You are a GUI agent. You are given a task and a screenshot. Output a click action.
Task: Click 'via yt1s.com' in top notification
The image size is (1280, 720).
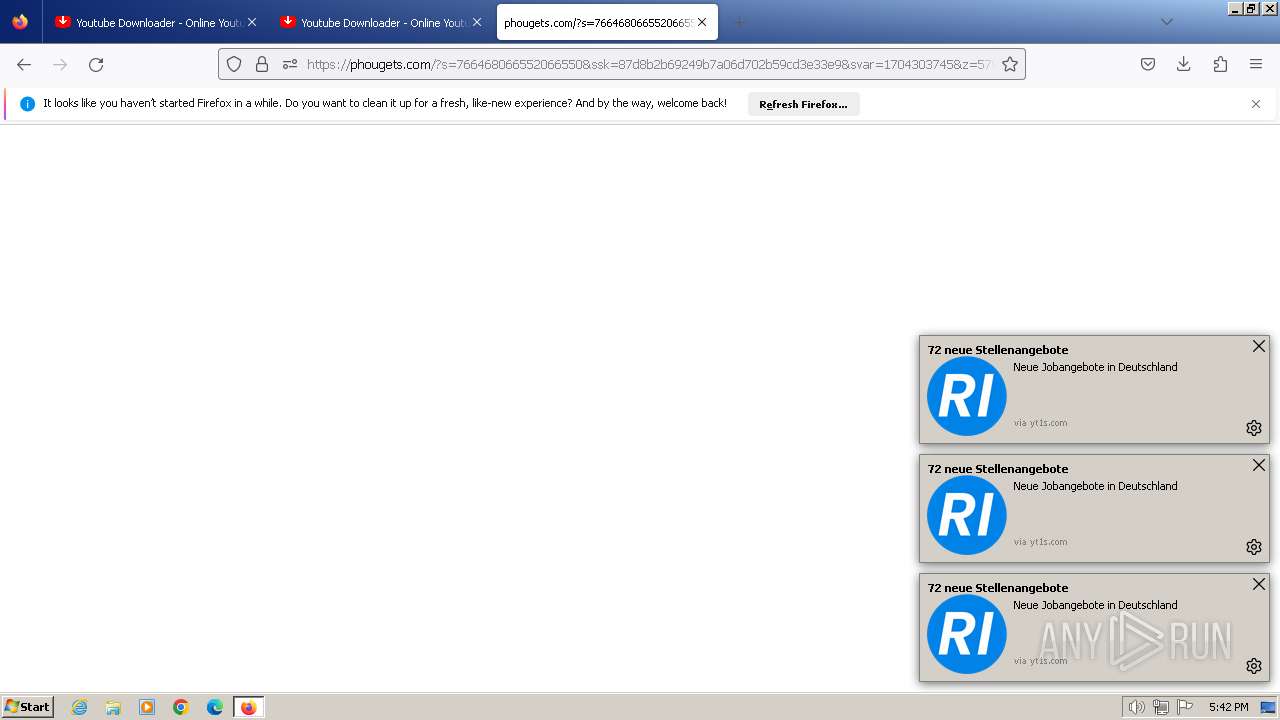pos(1040,423)
